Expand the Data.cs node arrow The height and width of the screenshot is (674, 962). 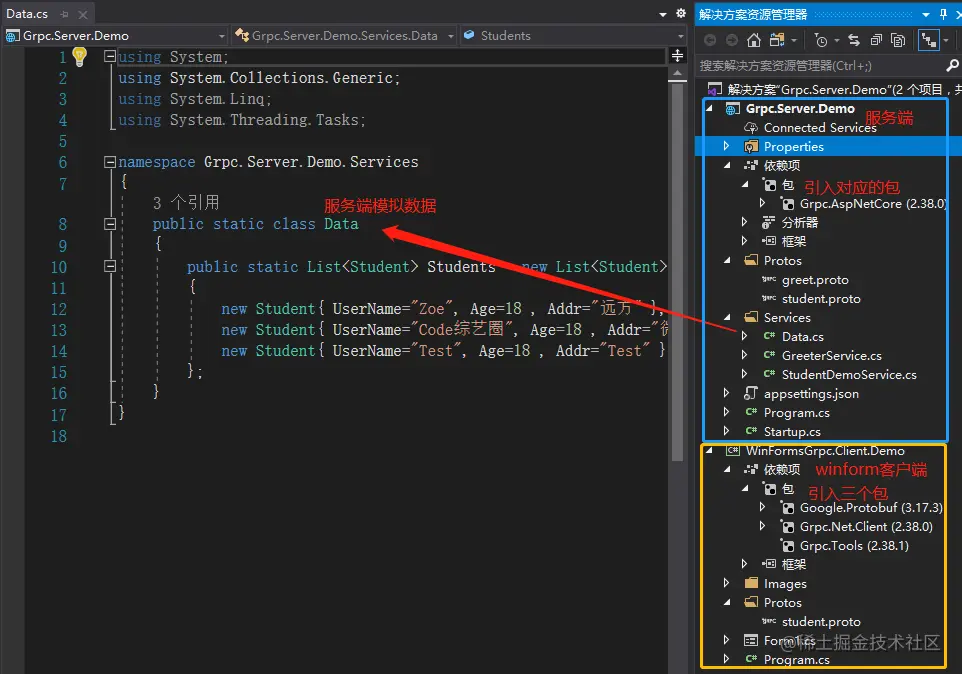point(745,336)
